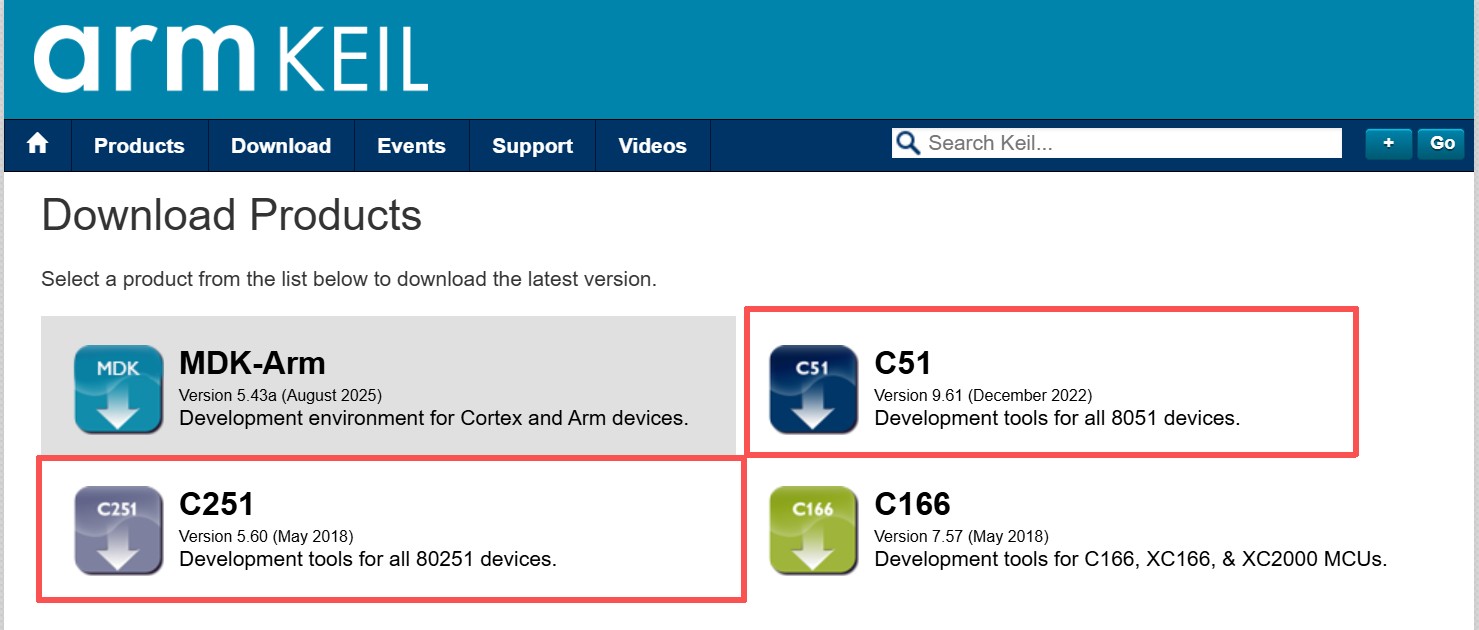
Task: Click the MDK download icon
Action: coord(118,389)
